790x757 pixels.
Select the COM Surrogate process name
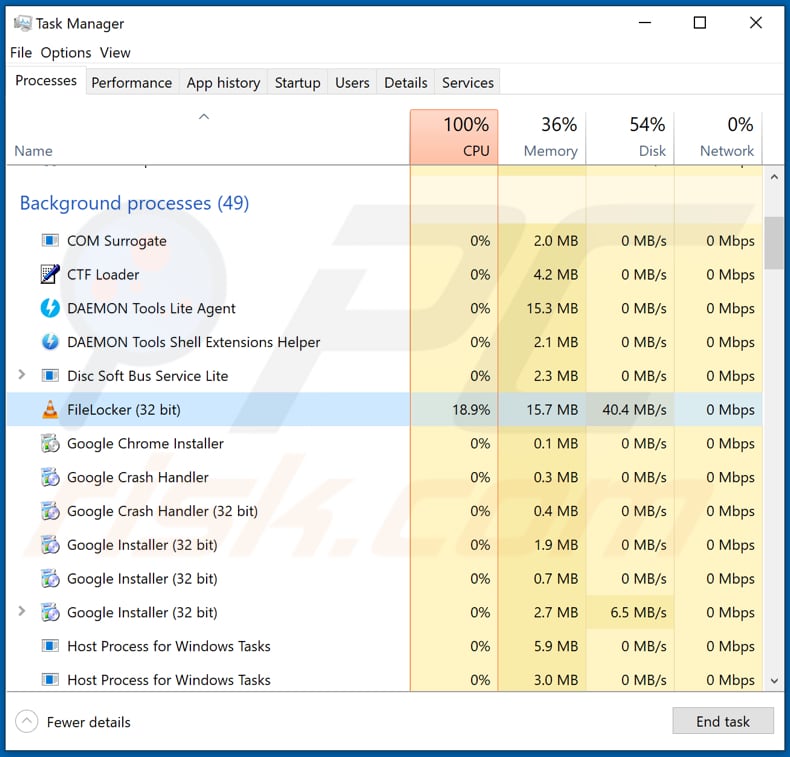(117, 241)
